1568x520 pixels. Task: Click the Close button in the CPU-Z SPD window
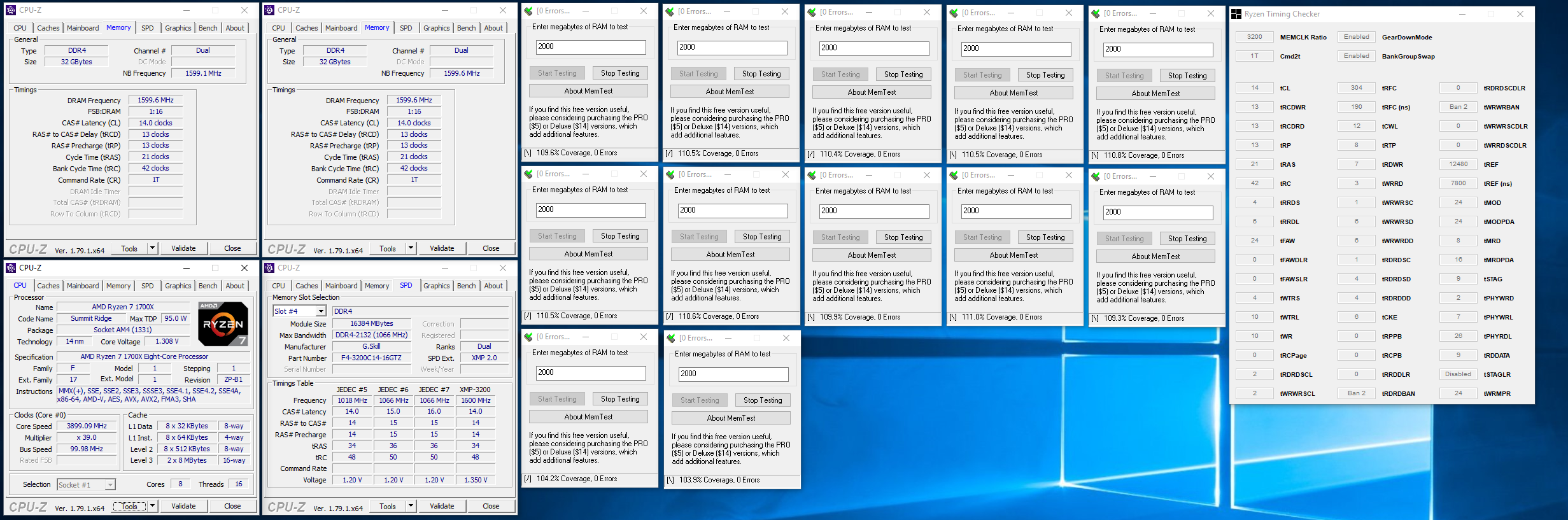pyautogui.click(x=491, y=506)
